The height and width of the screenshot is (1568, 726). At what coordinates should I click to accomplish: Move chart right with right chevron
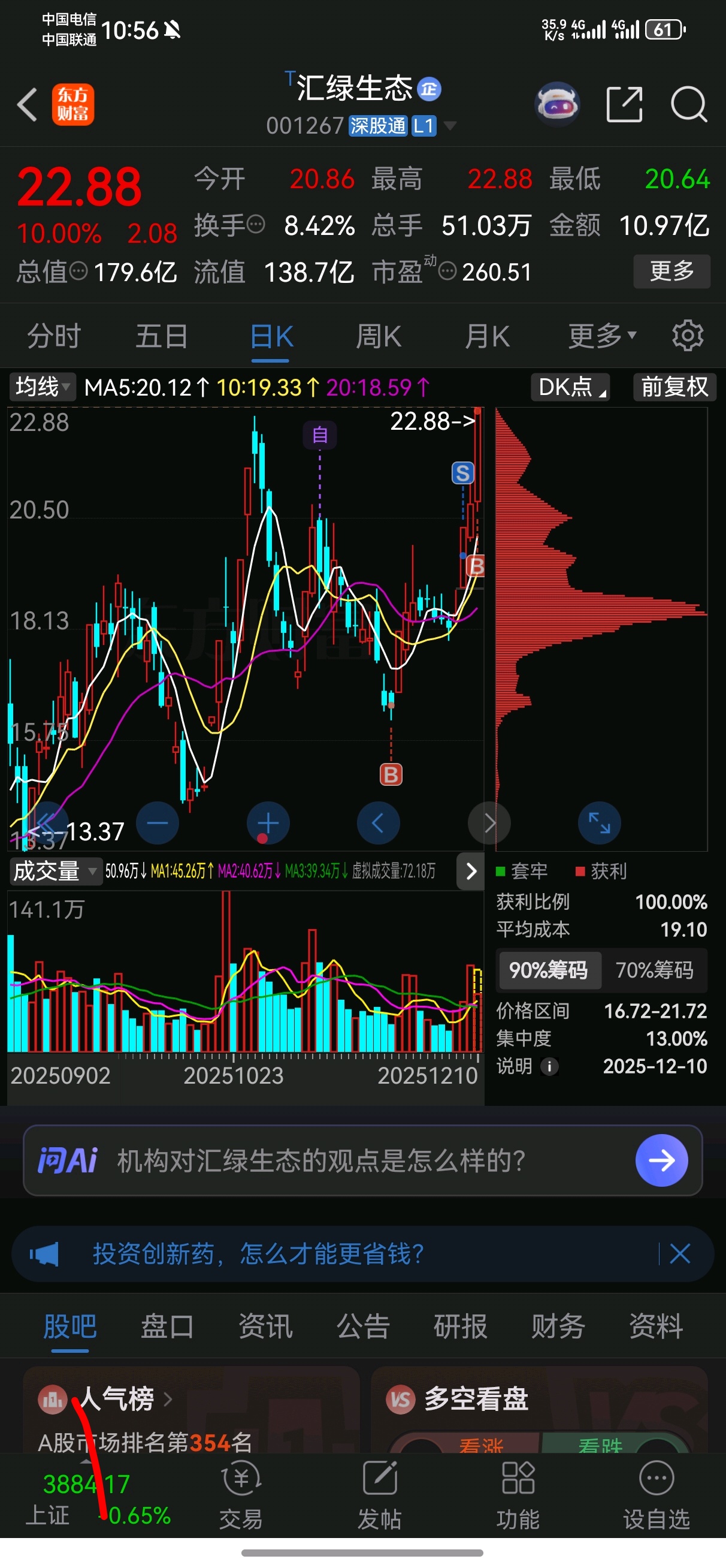[x=489, y=823]
